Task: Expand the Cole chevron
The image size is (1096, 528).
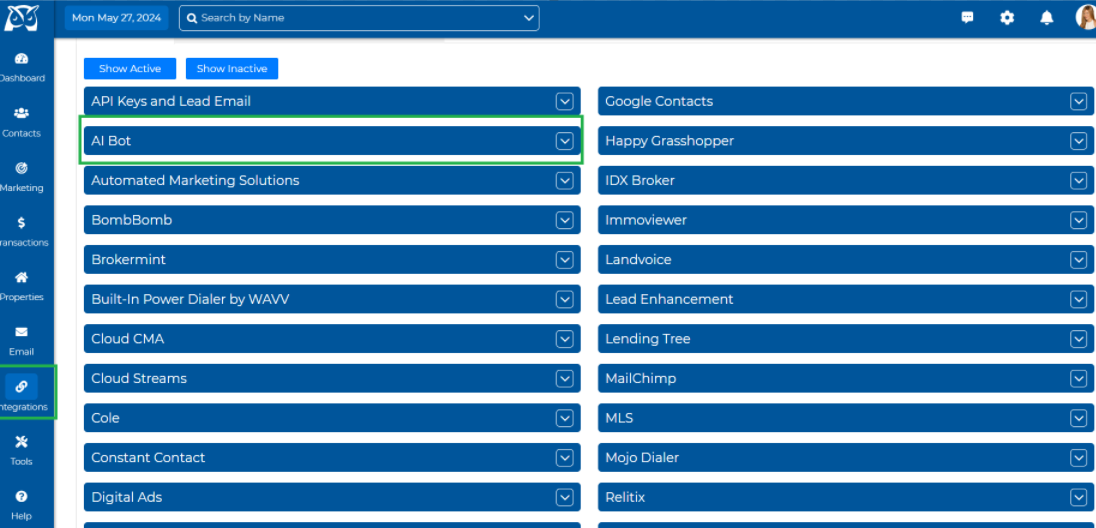Action: click(x=565, y=418)
